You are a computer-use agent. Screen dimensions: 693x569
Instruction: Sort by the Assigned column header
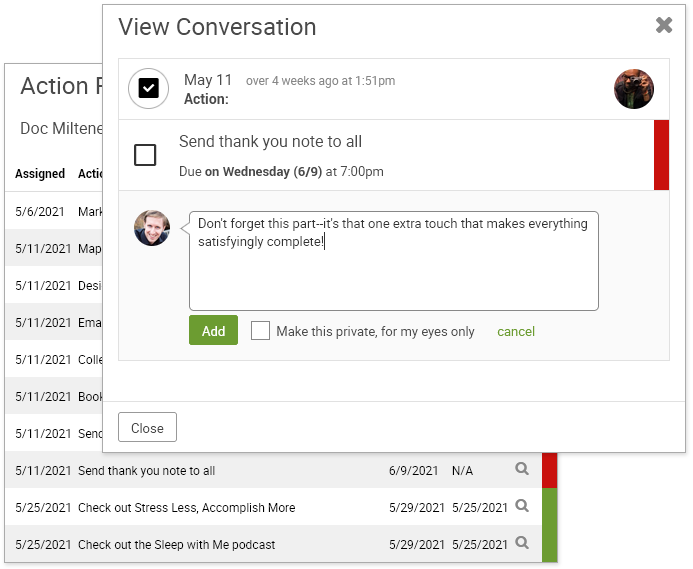point(40,174)
